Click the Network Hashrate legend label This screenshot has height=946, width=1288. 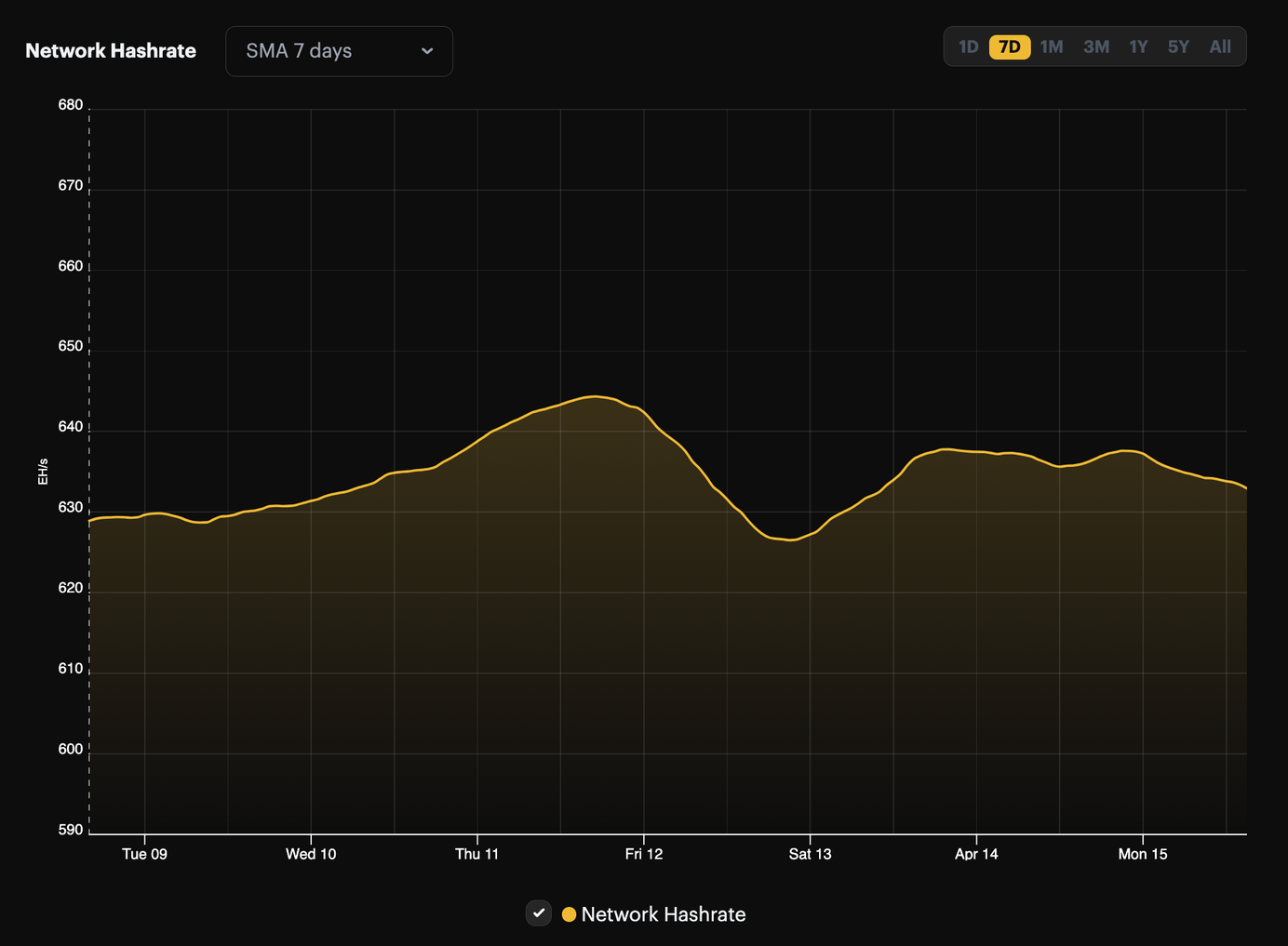tap(663, 914)
